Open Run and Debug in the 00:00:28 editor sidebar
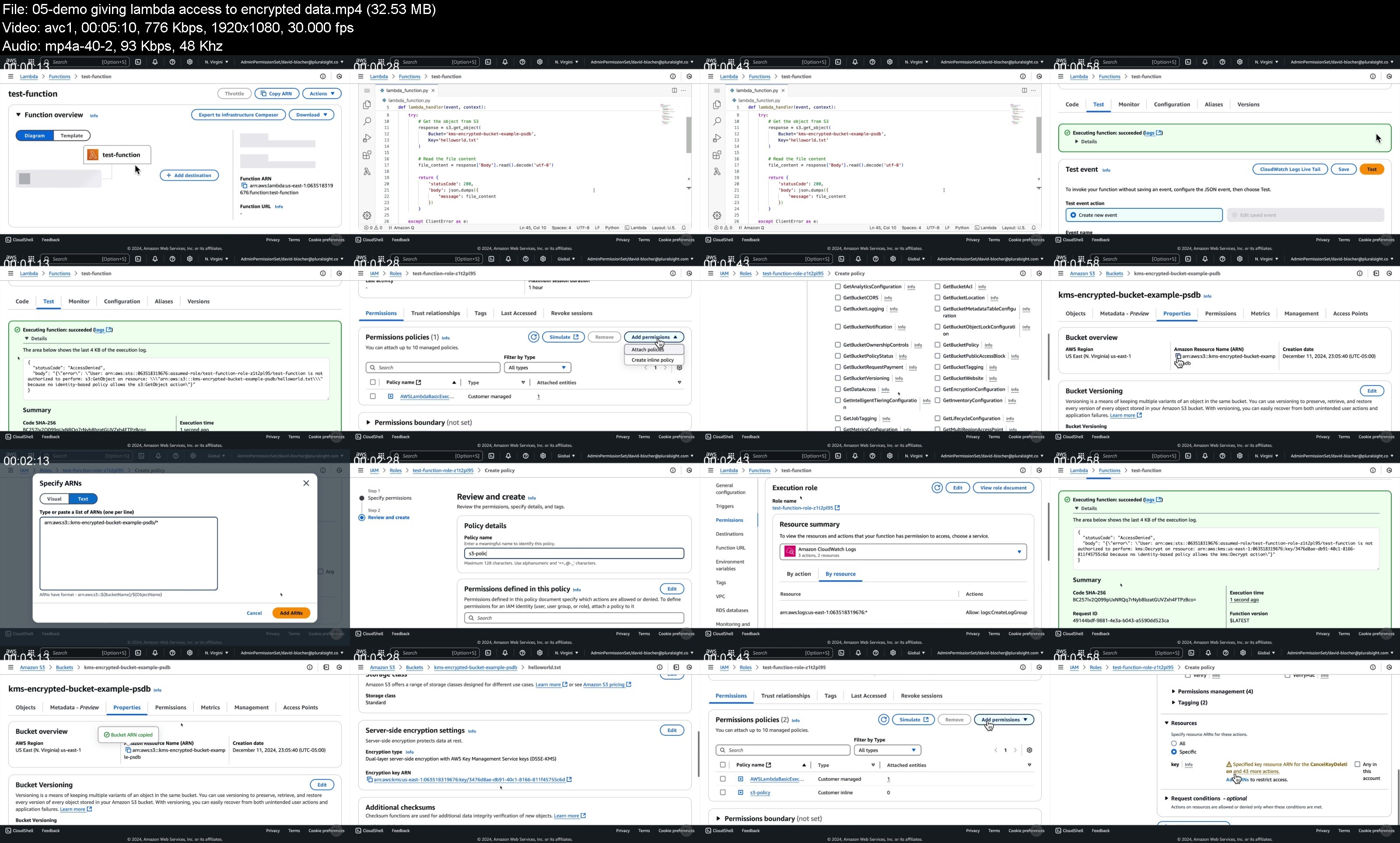The image size is (1400, 843). pos(367,138)
